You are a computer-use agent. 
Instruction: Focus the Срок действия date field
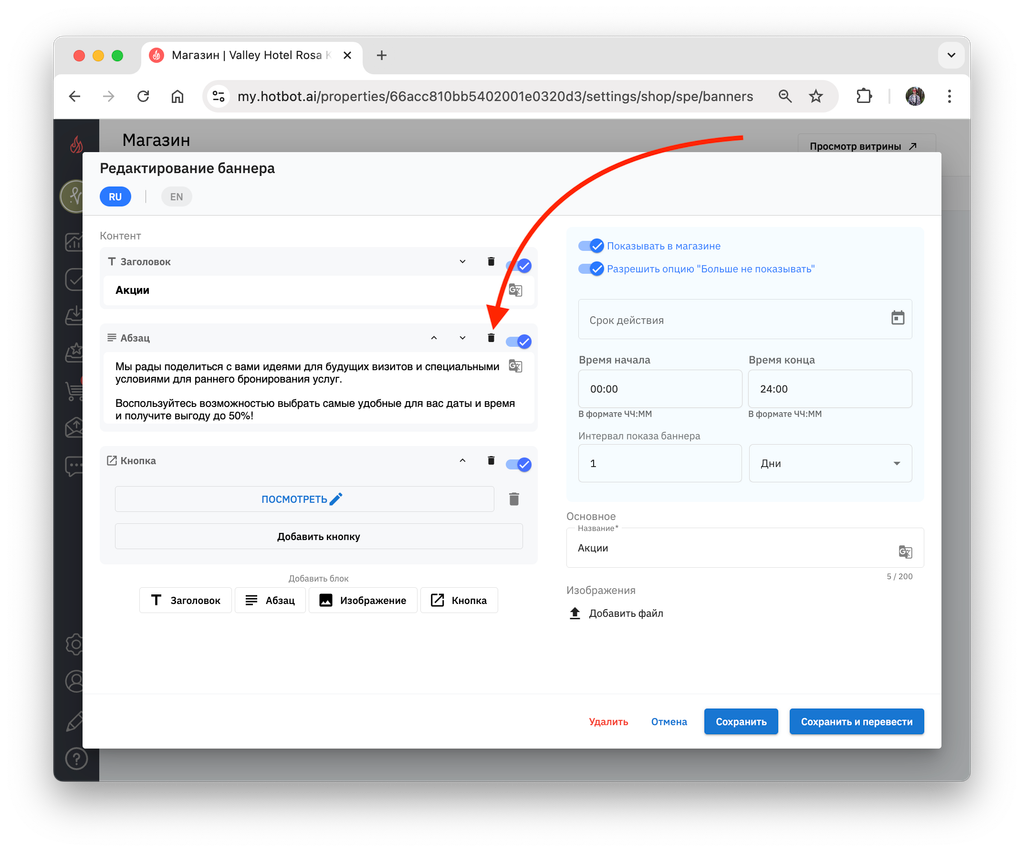(744, 319)
